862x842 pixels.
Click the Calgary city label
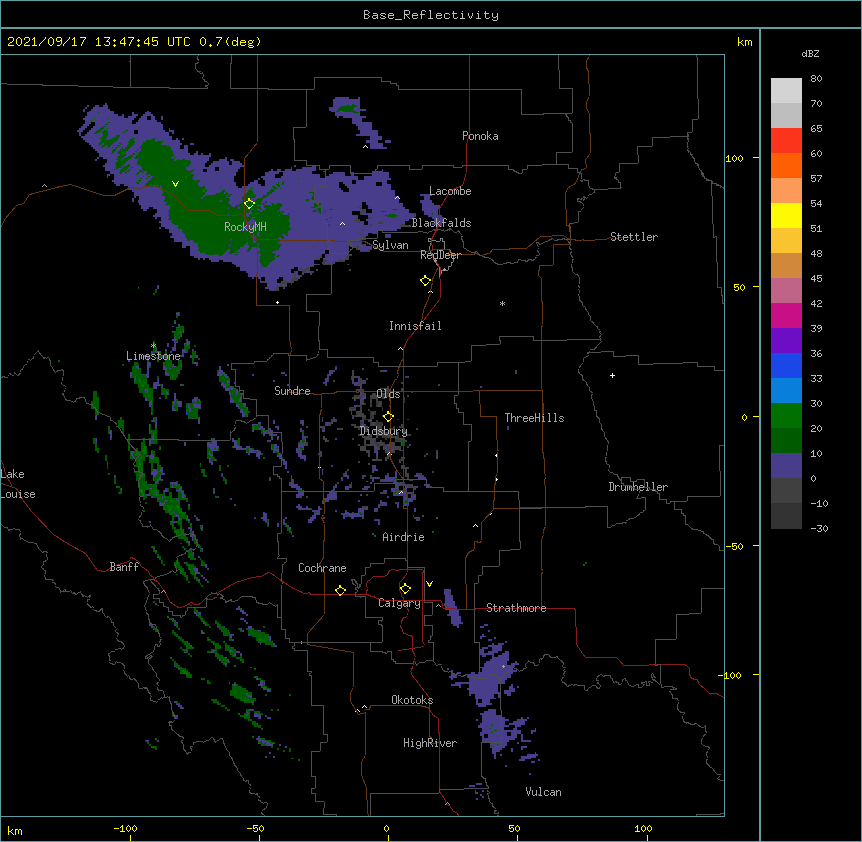[x=399, y=603]
